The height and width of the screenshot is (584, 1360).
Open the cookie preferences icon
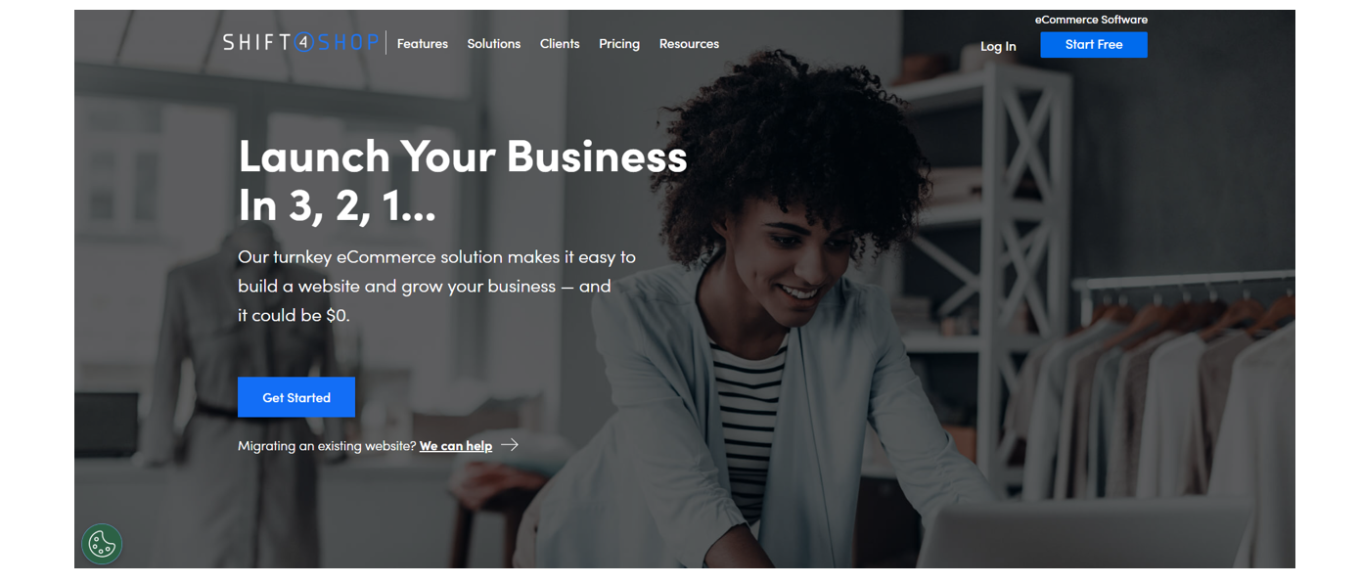click(x=102, y=544)
